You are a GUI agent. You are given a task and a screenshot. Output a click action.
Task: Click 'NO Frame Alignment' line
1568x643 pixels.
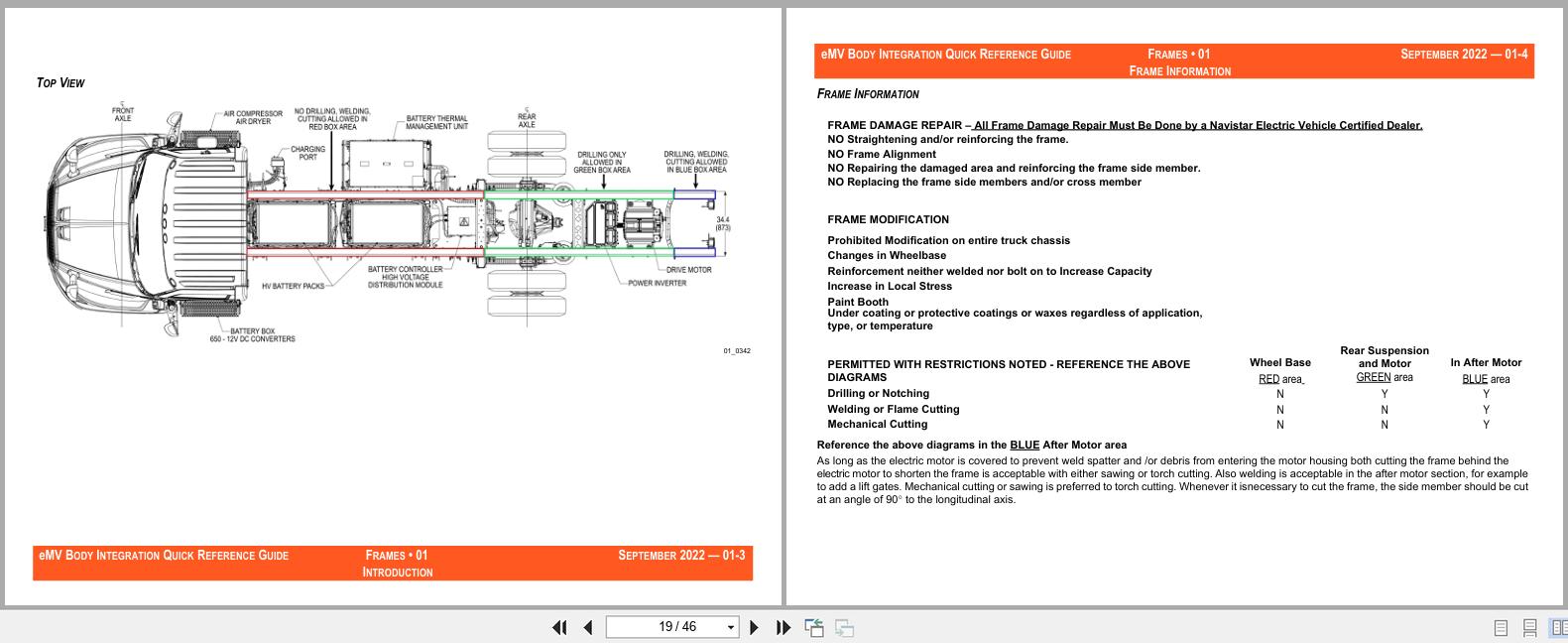(x=882, y=154)
